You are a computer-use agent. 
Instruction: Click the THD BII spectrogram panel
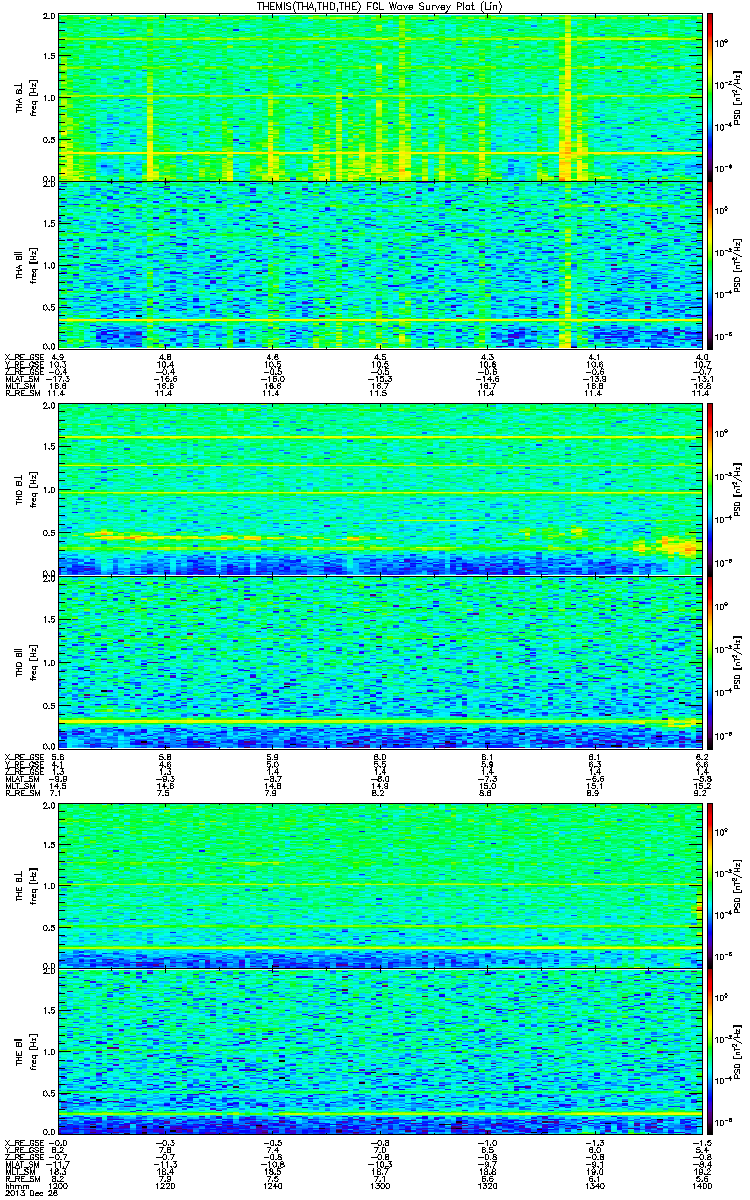click(x=380, y=661)
